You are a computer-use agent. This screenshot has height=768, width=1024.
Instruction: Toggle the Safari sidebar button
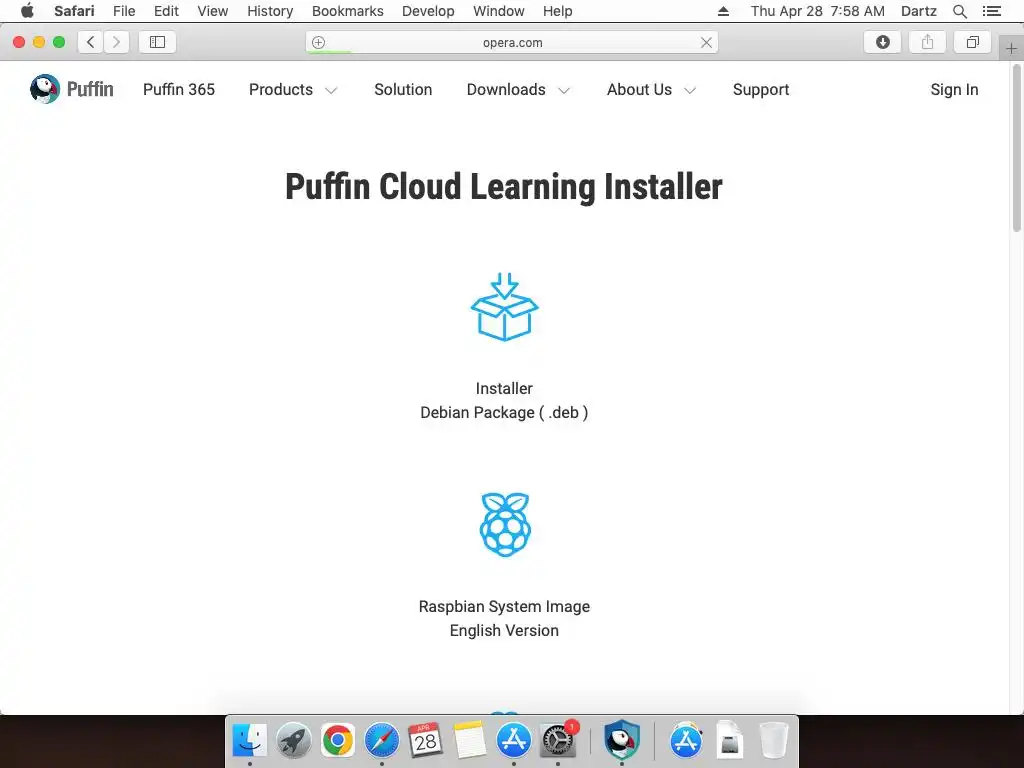click(x=157, y=42)
